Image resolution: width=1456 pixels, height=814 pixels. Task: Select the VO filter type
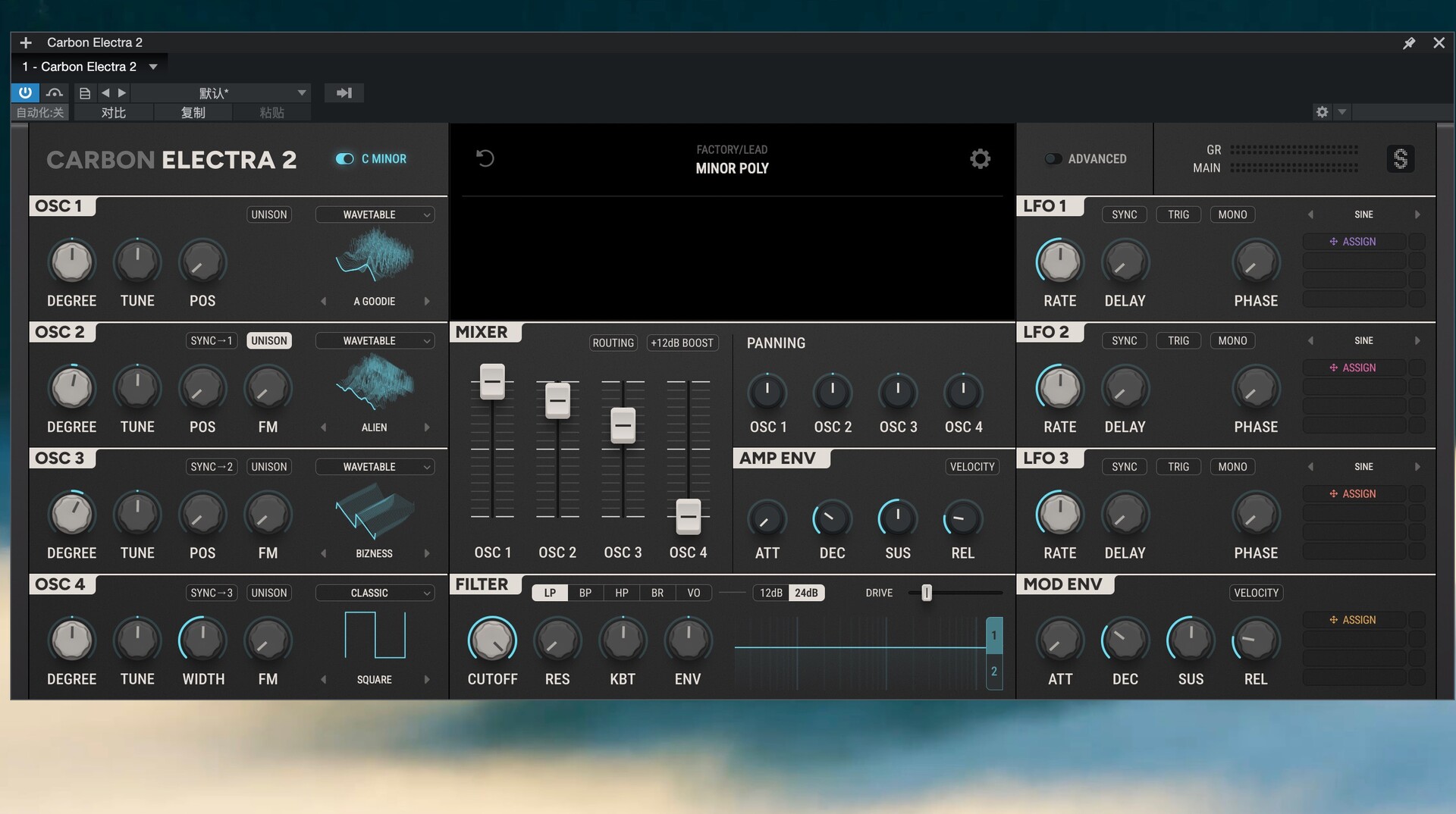[x=694, y=593]
